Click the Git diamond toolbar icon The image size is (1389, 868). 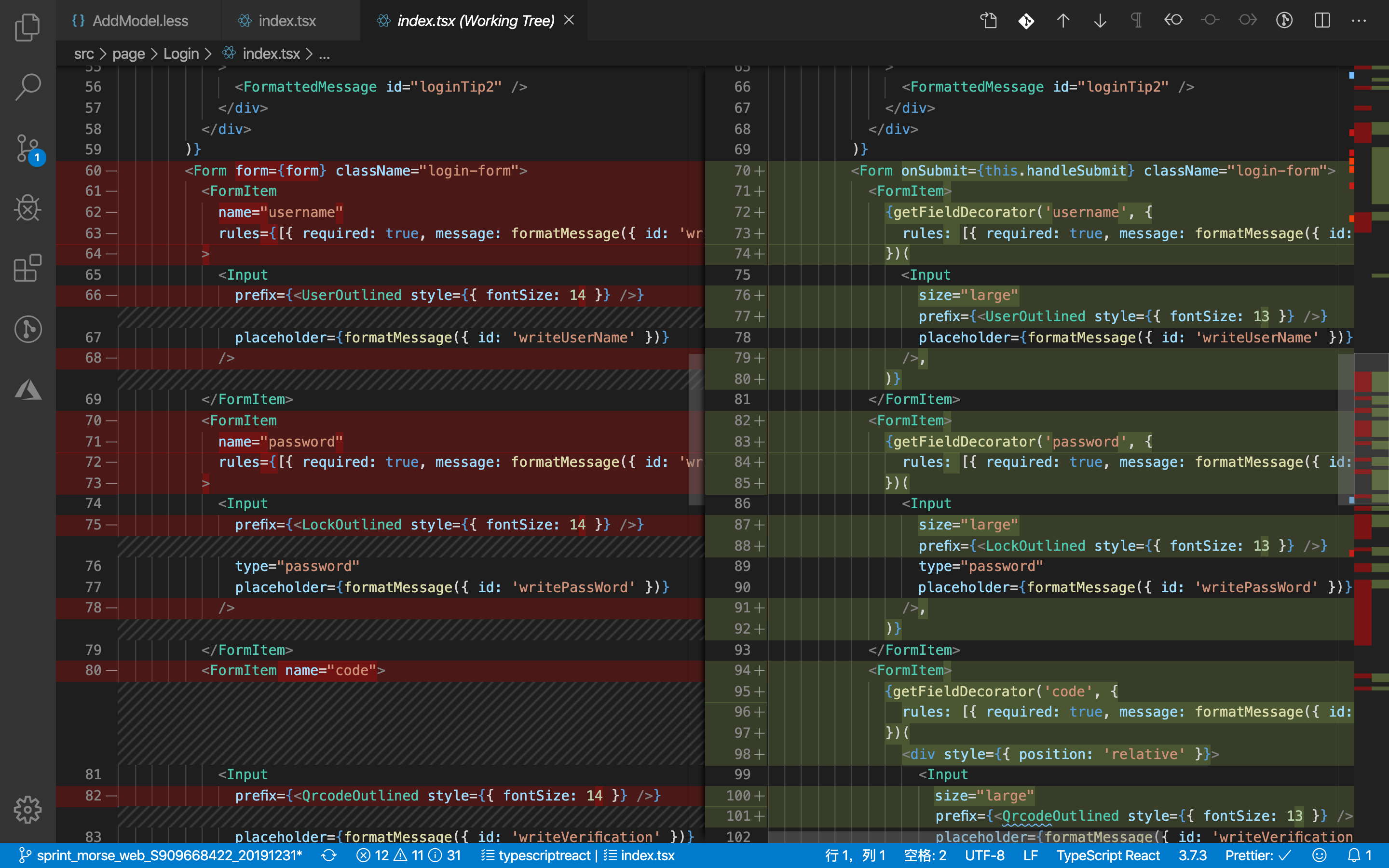tap(1026, 21)
